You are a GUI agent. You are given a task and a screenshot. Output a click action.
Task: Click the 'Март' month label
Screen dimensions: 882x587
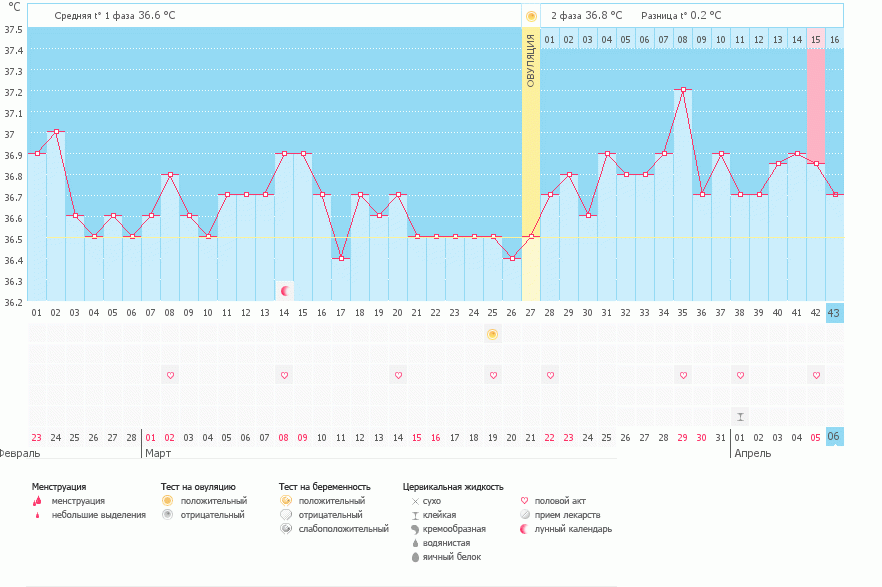tap(158, 453)
